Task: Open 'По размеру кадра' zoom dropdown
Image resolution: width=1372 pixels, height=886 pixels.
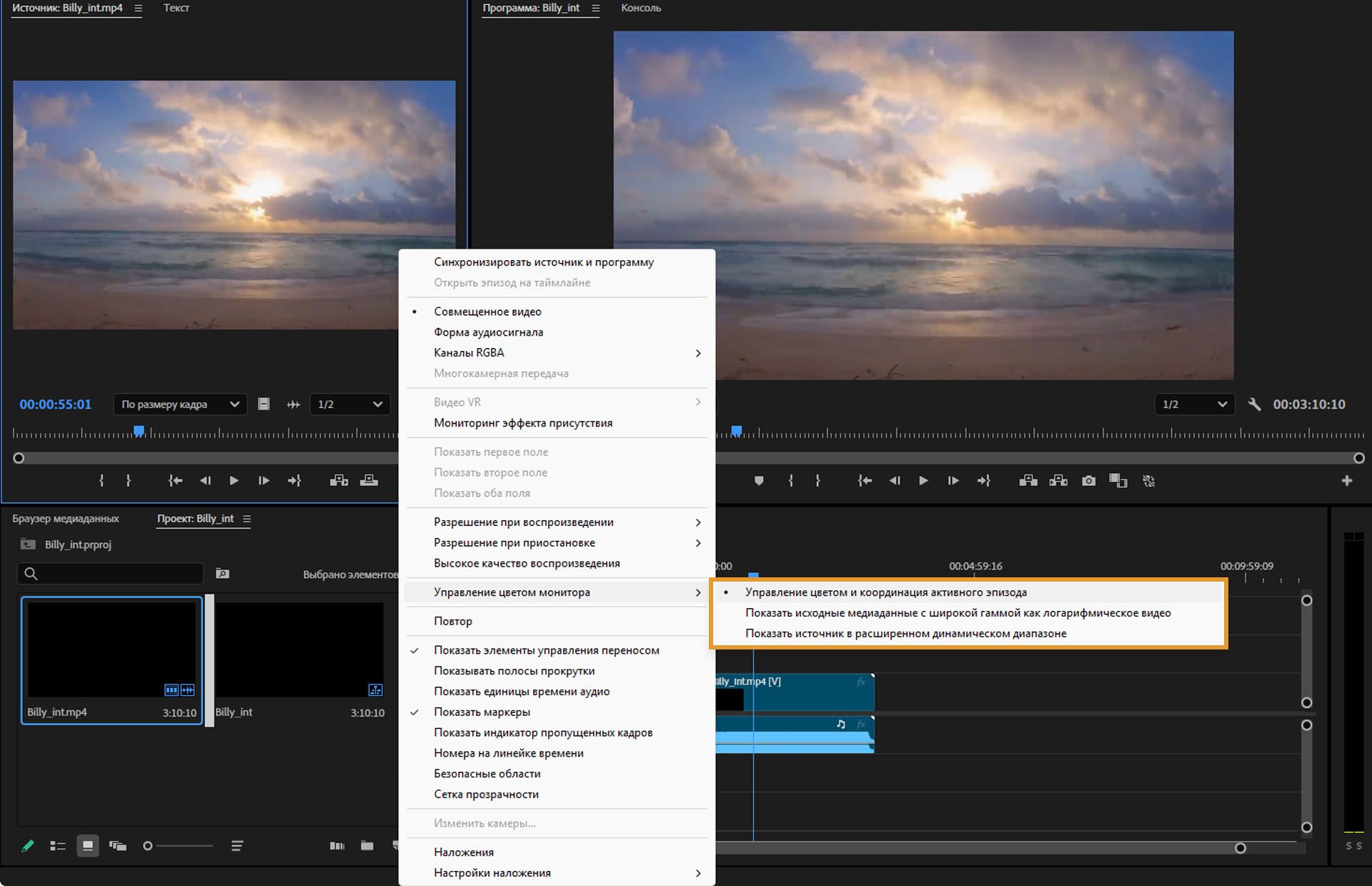Action: [180, 404]
